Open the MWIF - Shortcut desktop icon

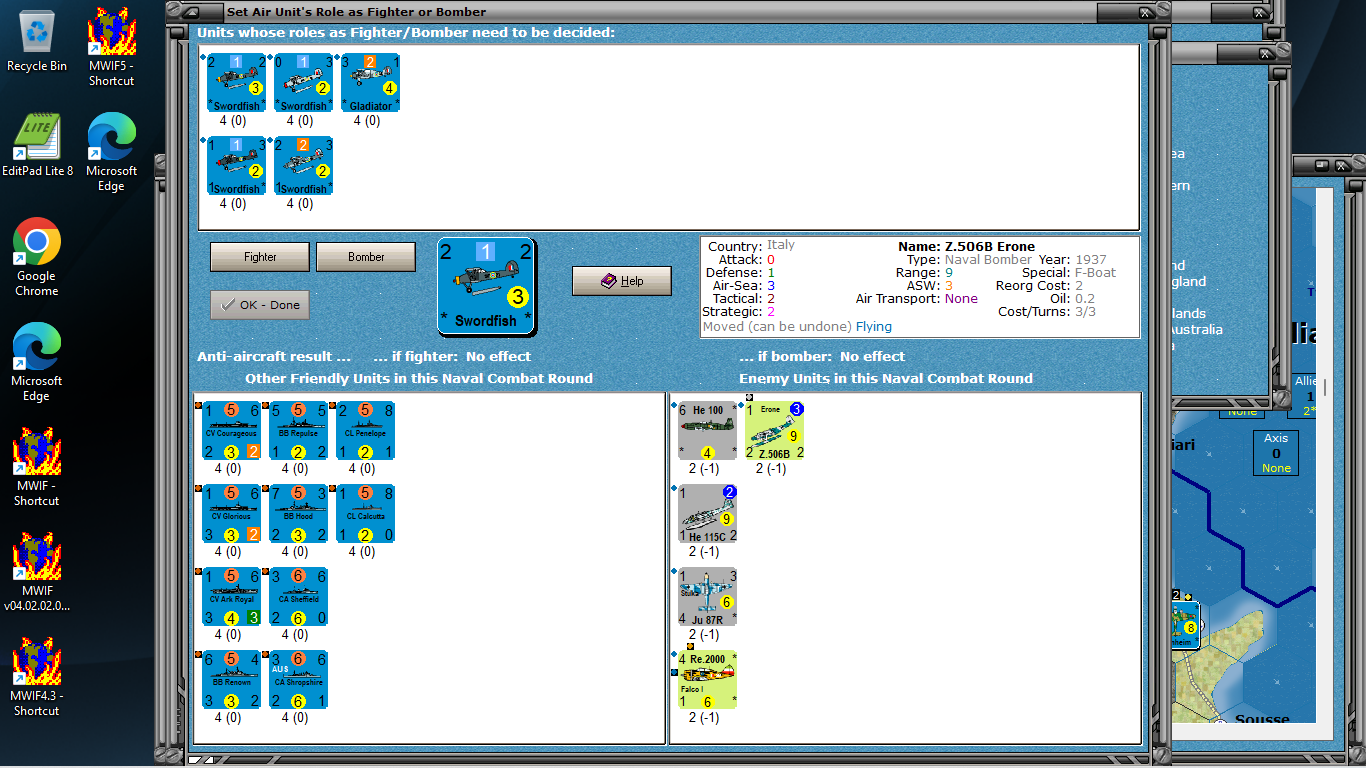pos(37,467)
